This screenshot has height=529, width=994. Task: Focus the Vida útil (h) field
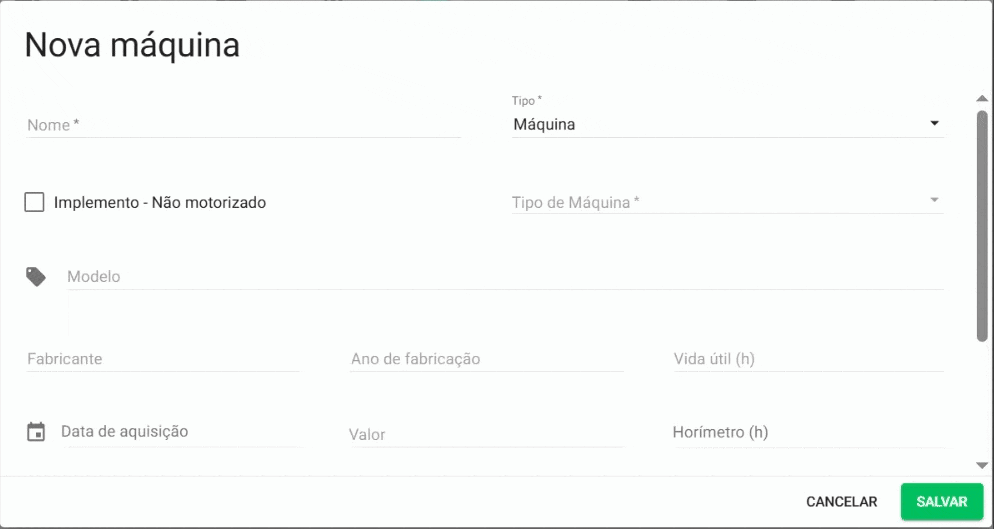[808, 359]
